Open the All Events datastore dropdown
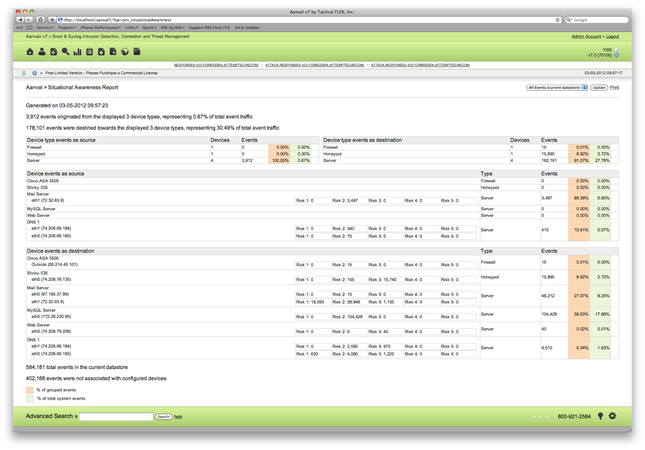 tap(556, 88)
